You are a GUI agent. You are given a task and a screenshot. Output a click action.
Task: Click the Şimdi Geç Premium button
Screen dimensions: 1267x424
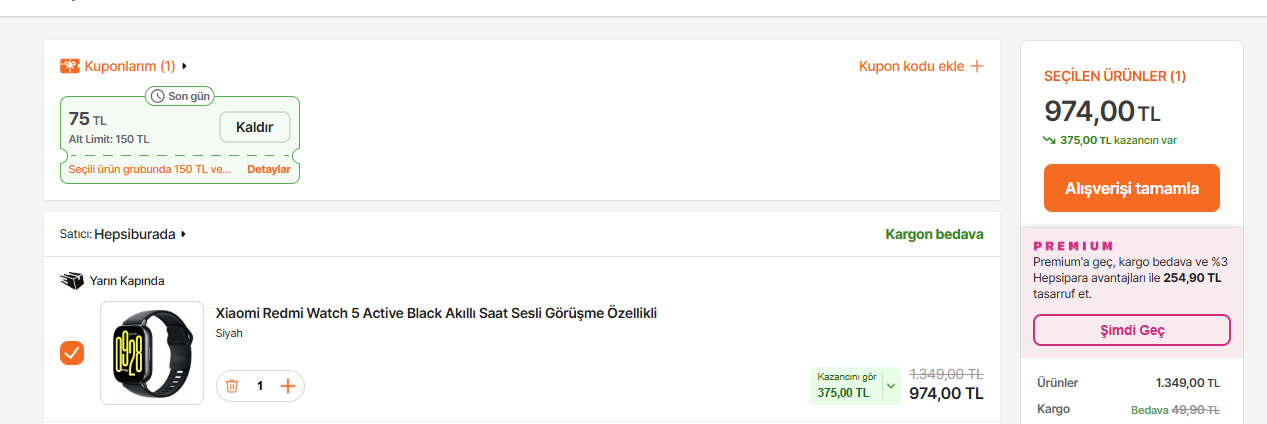[x=1131, y=330]
